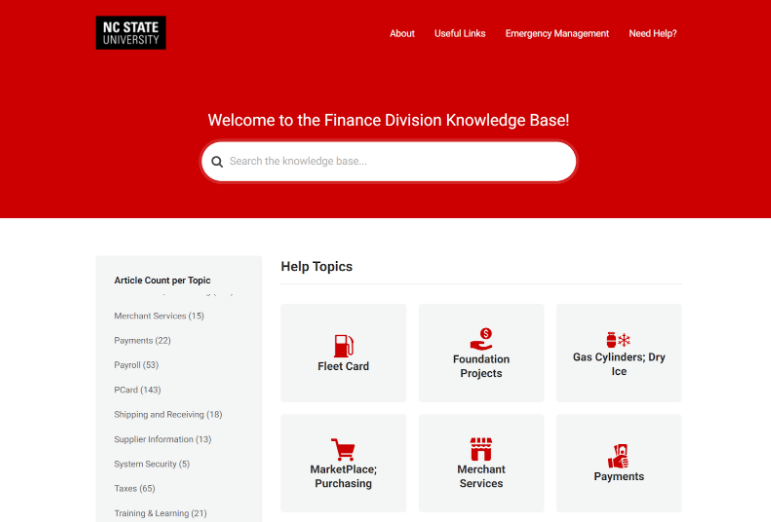Screen dimensions: 771x522
Task: Click the Welcome to the Finance Division heading
Action: [388, 120]
